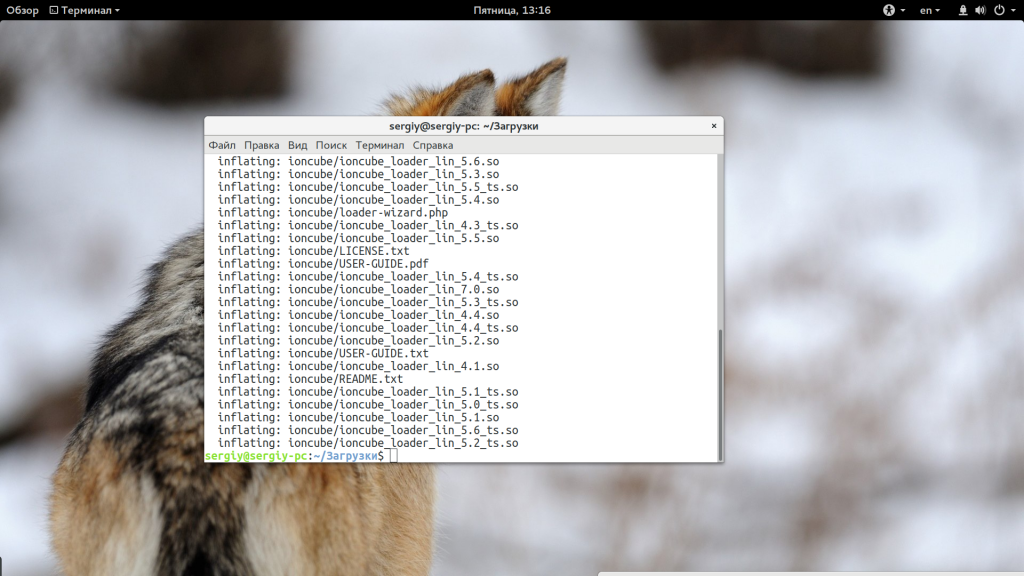The height and width of the screenshot is (576, 1024).
Task: Click the terminal vertical scrollbar
Action: pyautogui.click(x=719, y=390)
